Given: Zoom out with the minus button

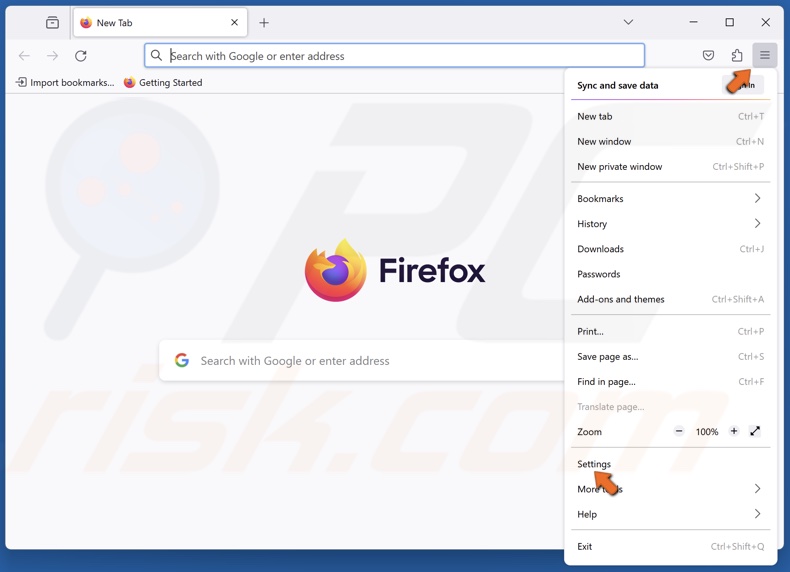Looking at the screenshot, I should click(679, 431).
